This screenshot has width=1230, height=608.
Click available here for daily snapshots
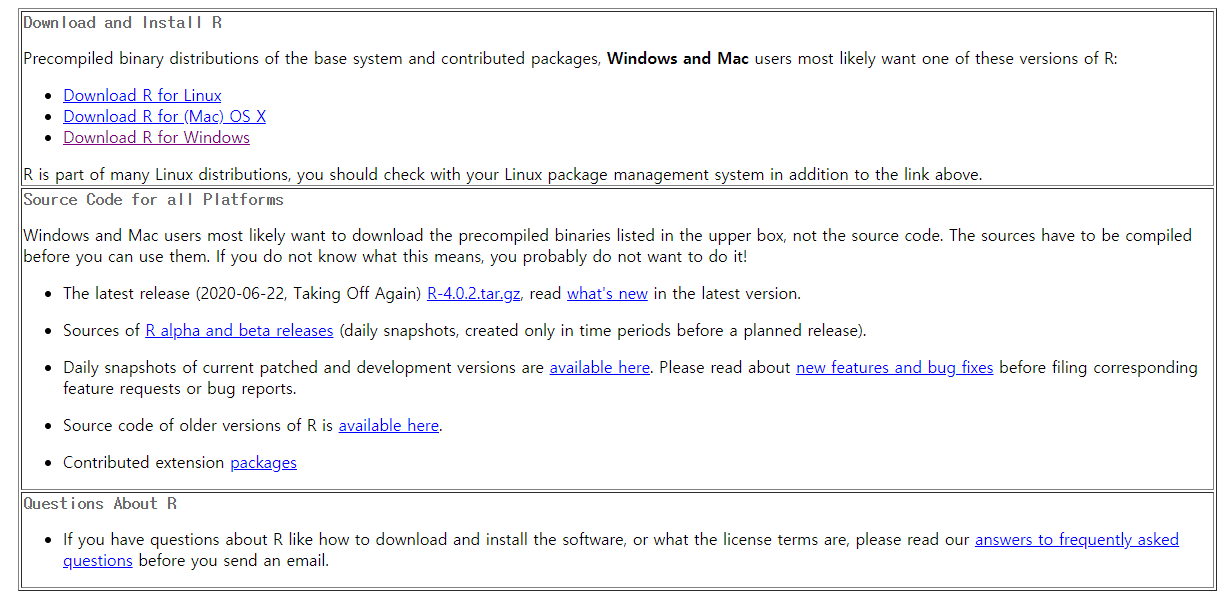(599, 367)
